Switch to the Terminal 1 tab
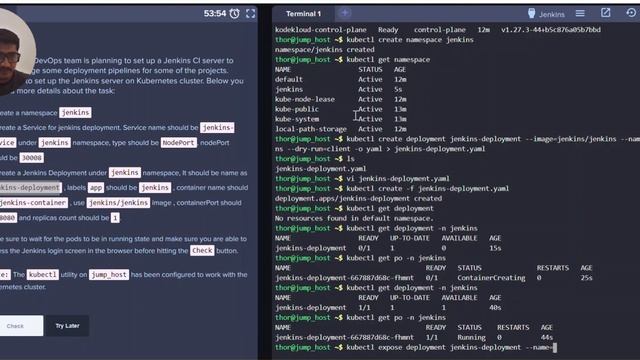The width and height of the screenshot is (640, 360). pyautogui.click(x=303, y=14)
